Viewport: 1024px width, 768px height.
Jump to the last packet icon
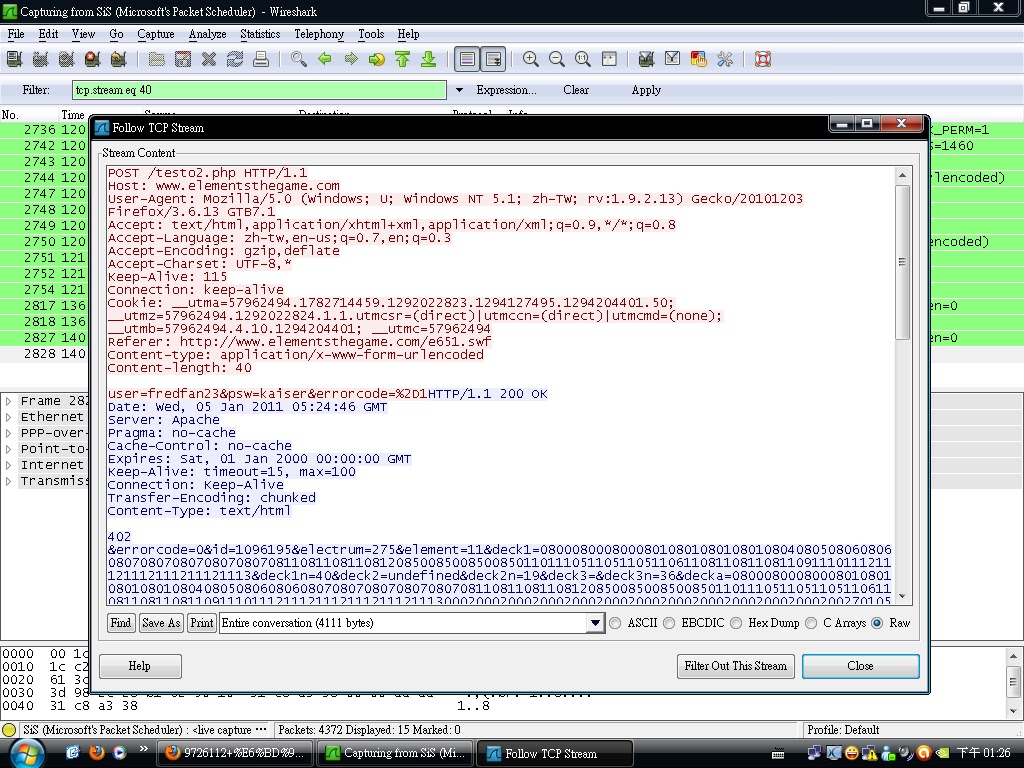(428, 59)
